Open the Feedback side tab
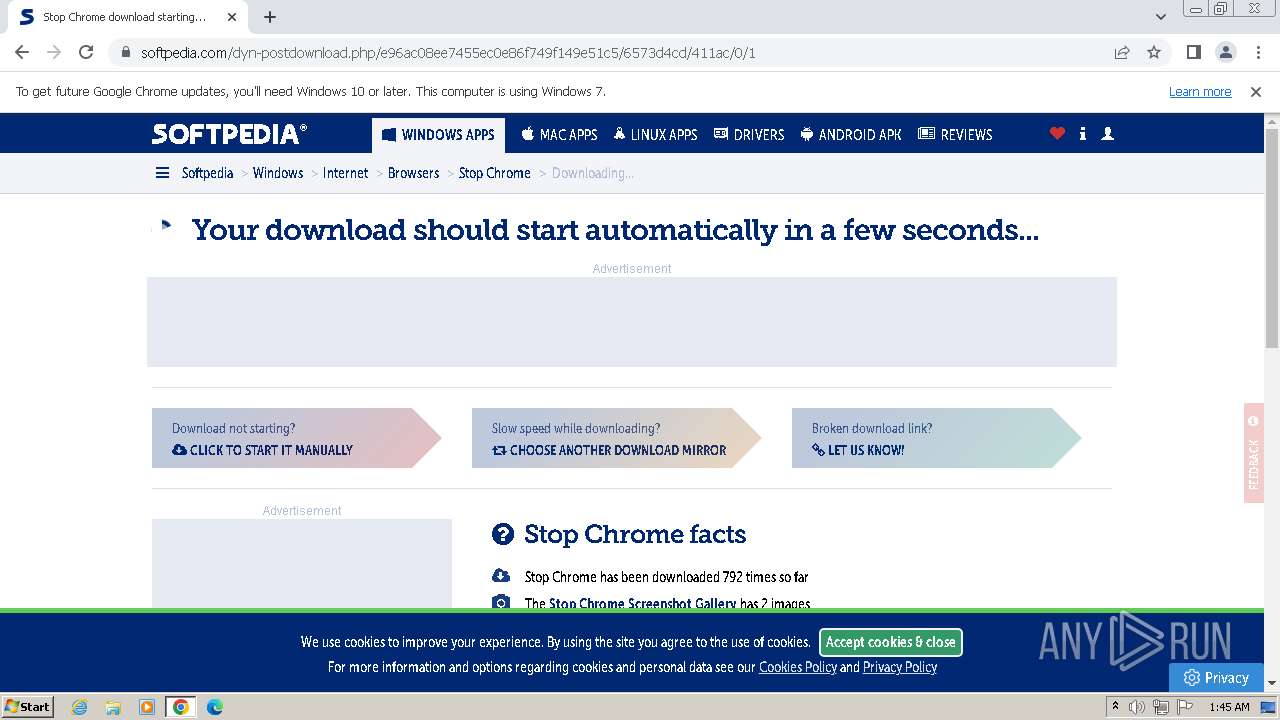The image size is (1280, 720). point(1254,453)
